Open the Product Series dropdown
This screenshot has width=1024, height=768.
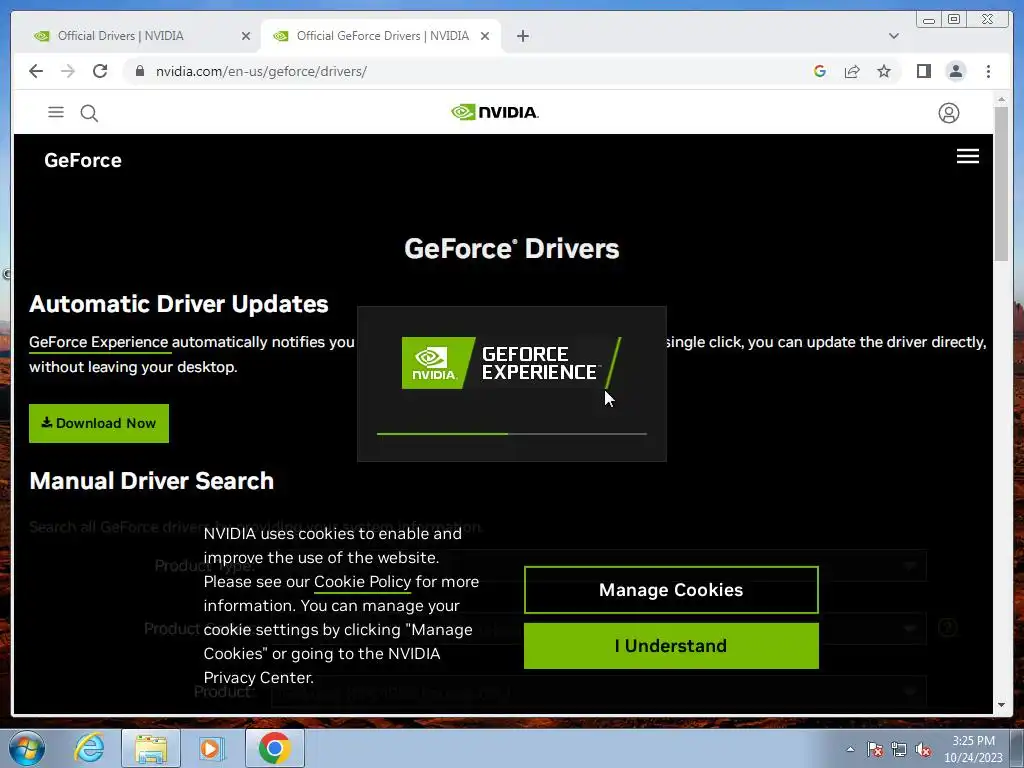coord(599,629)
